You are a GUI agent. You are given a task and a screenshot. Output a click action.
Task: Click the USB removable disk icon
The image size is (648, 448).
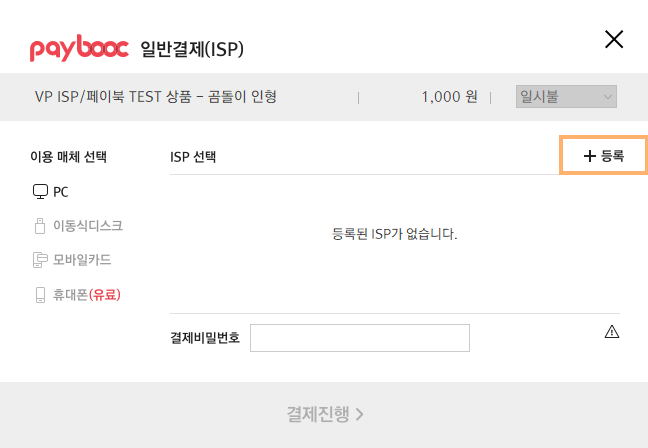pos(40,226)
